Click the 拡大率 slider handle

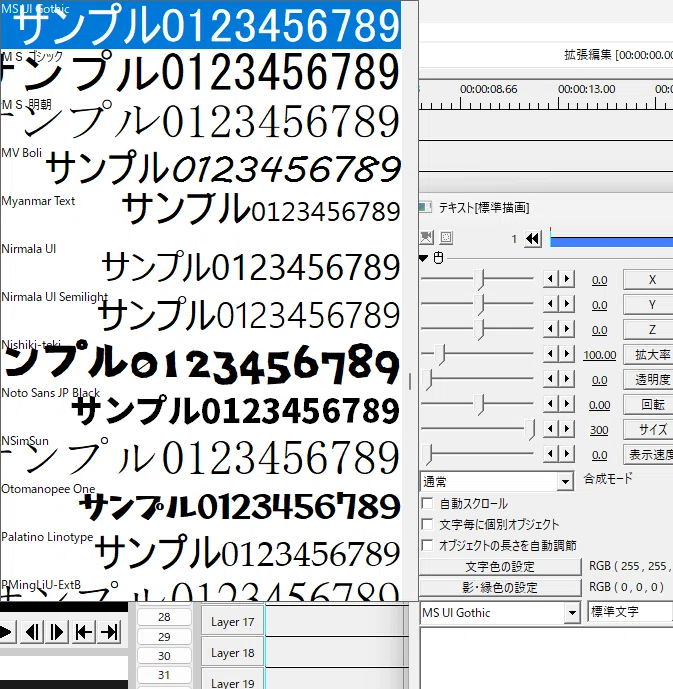coord(440,355)
